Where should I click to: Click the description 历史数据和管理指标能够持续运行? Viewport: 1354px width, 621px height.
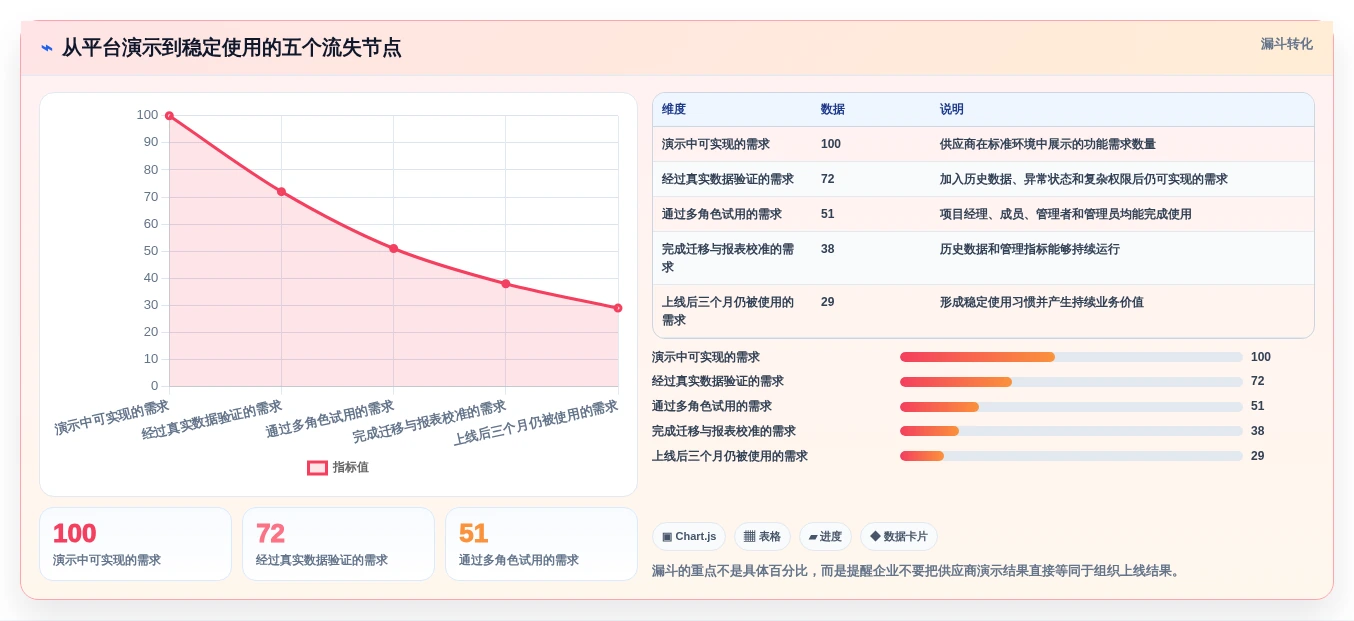(1030, 249)
